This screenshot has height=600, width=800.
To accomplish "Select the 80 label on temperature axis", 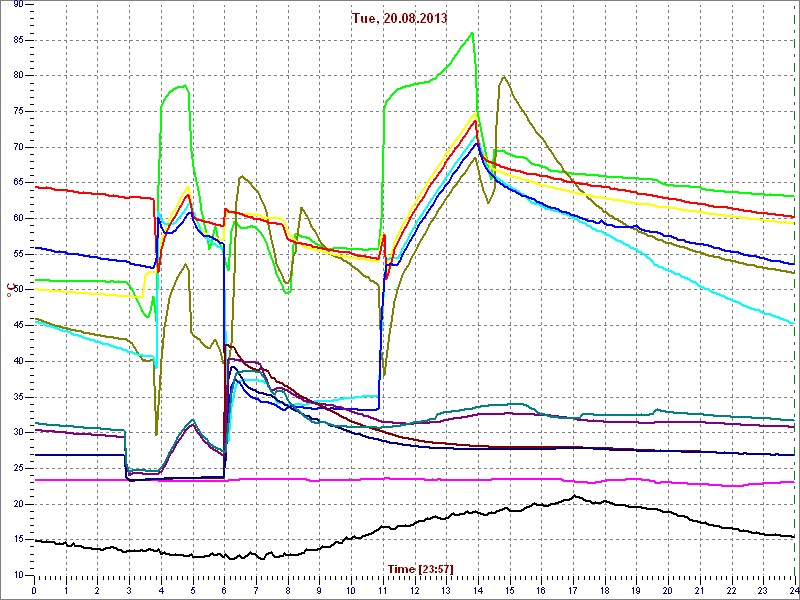I will [18, 76].
